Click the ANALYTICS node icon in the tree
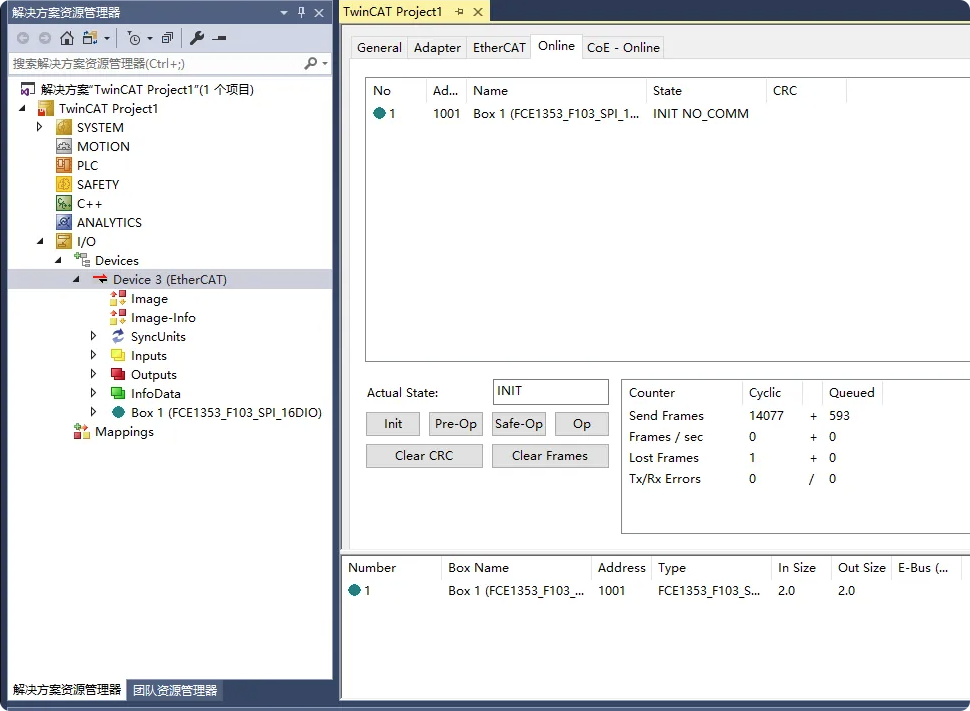 [x=64, y=223]
